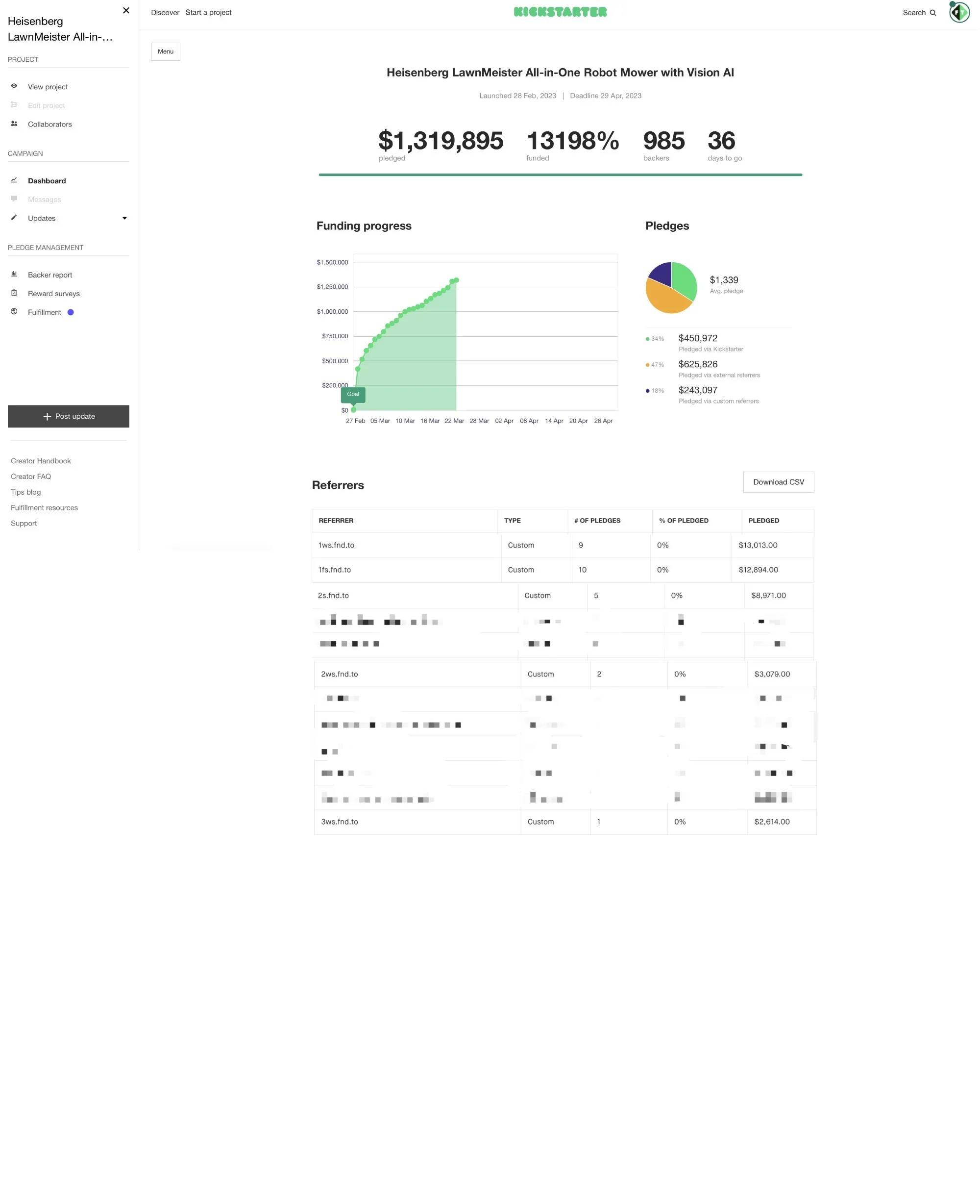Viewport: 980px width, 1204px height.
Task: Click the Search magnifier icon
Action: tap(933, 12)
